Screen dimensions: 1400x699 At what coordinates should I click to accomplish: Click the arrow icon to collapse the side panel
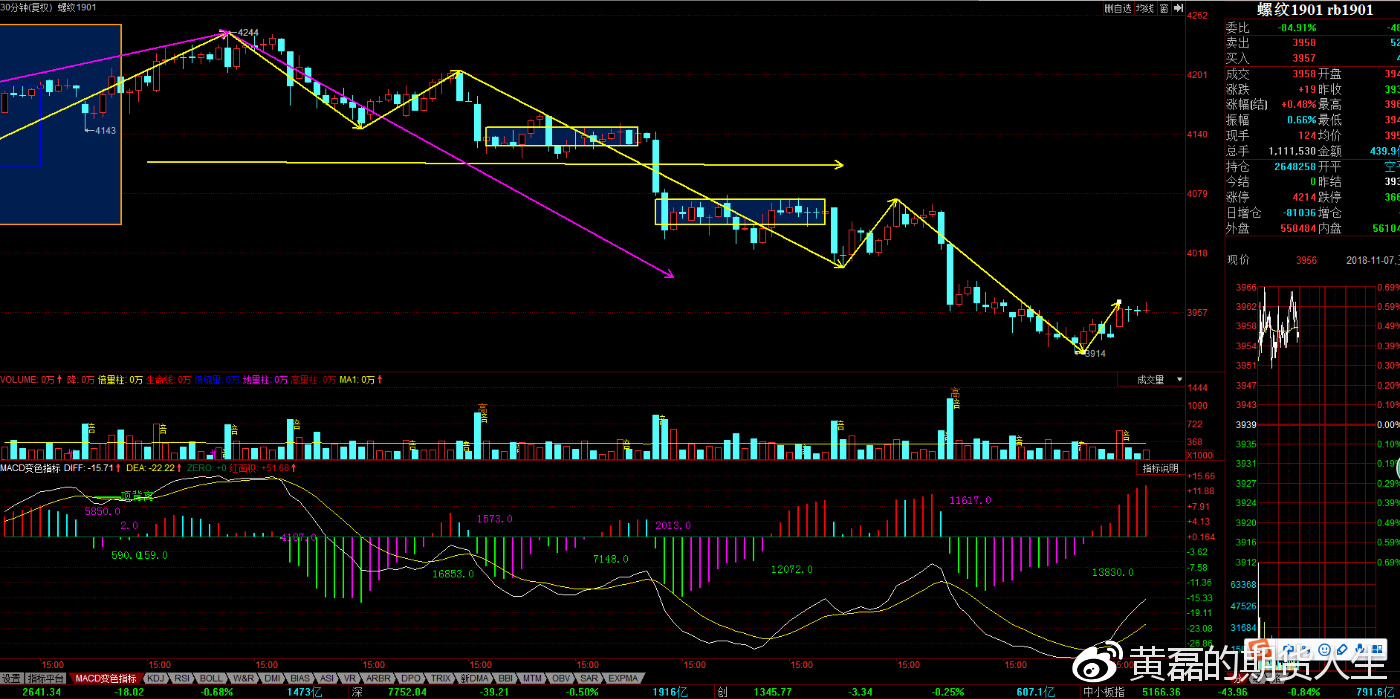[x=1178, y=8]
